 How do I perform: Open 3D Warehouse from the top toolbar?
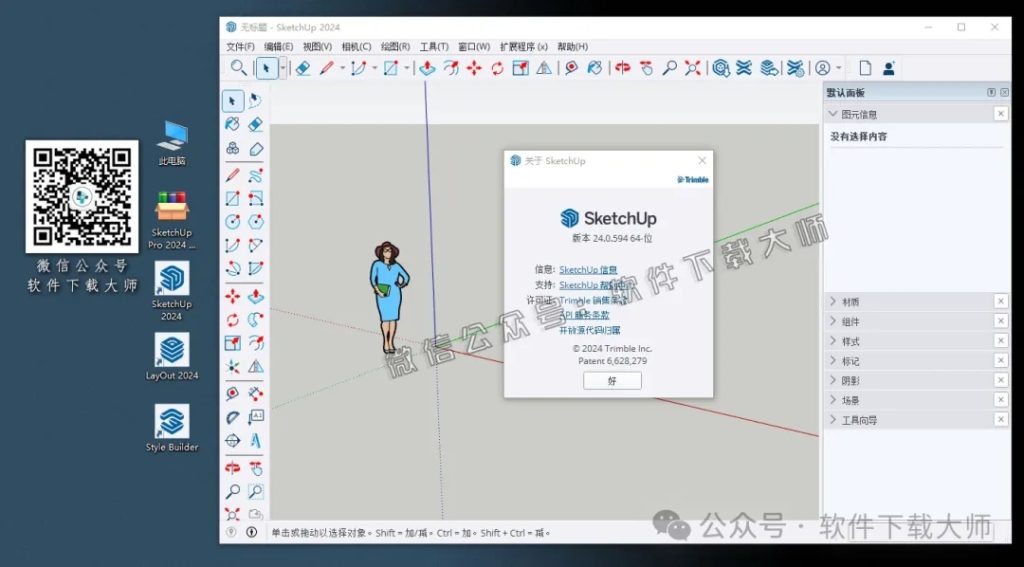tap(720, 68)
